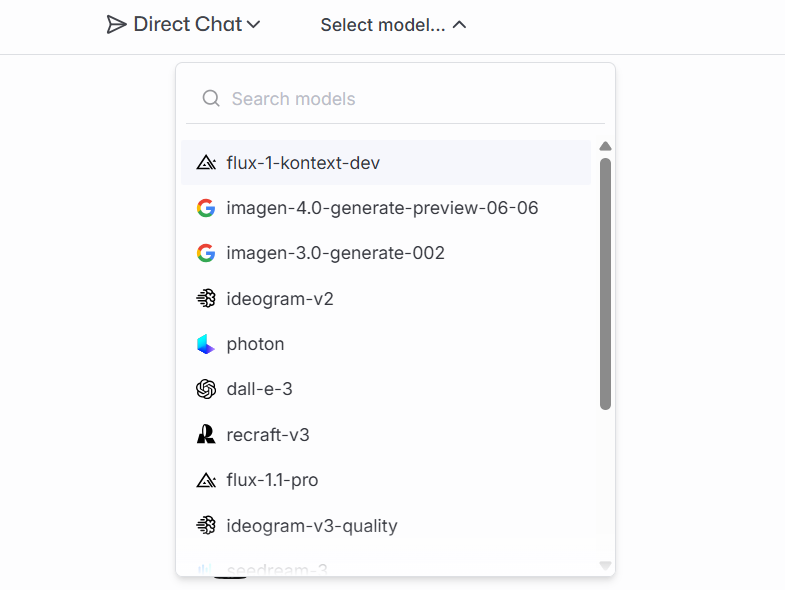Choose the photon model option
Viewport: 785px width, 590px height.
pos(255,344)
